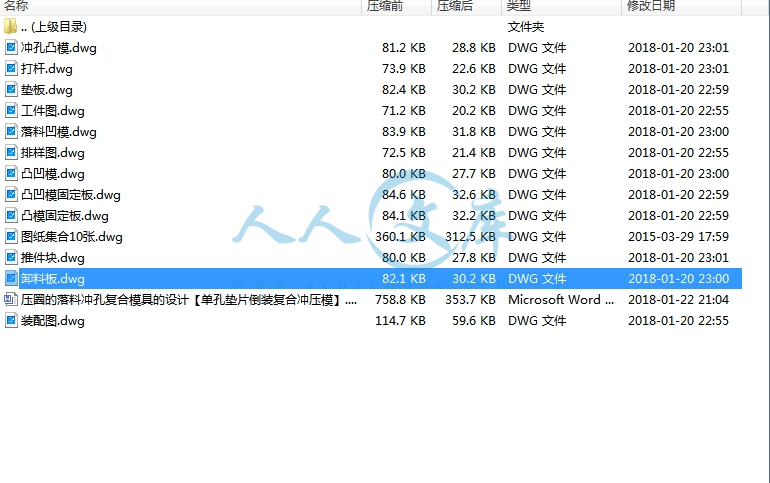Click the 排样图.dwg file icon

pos(11,153)
